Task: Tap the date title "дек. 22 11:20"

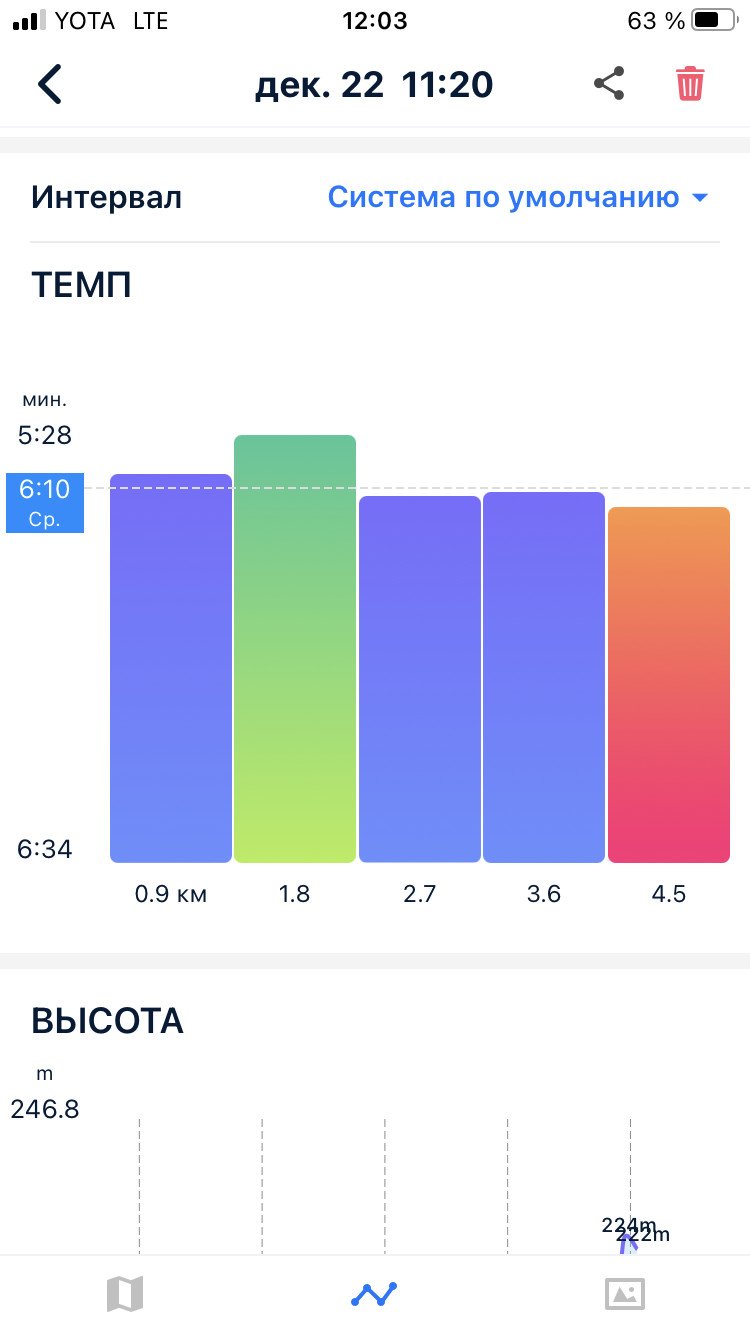Action: click(374, 84)
